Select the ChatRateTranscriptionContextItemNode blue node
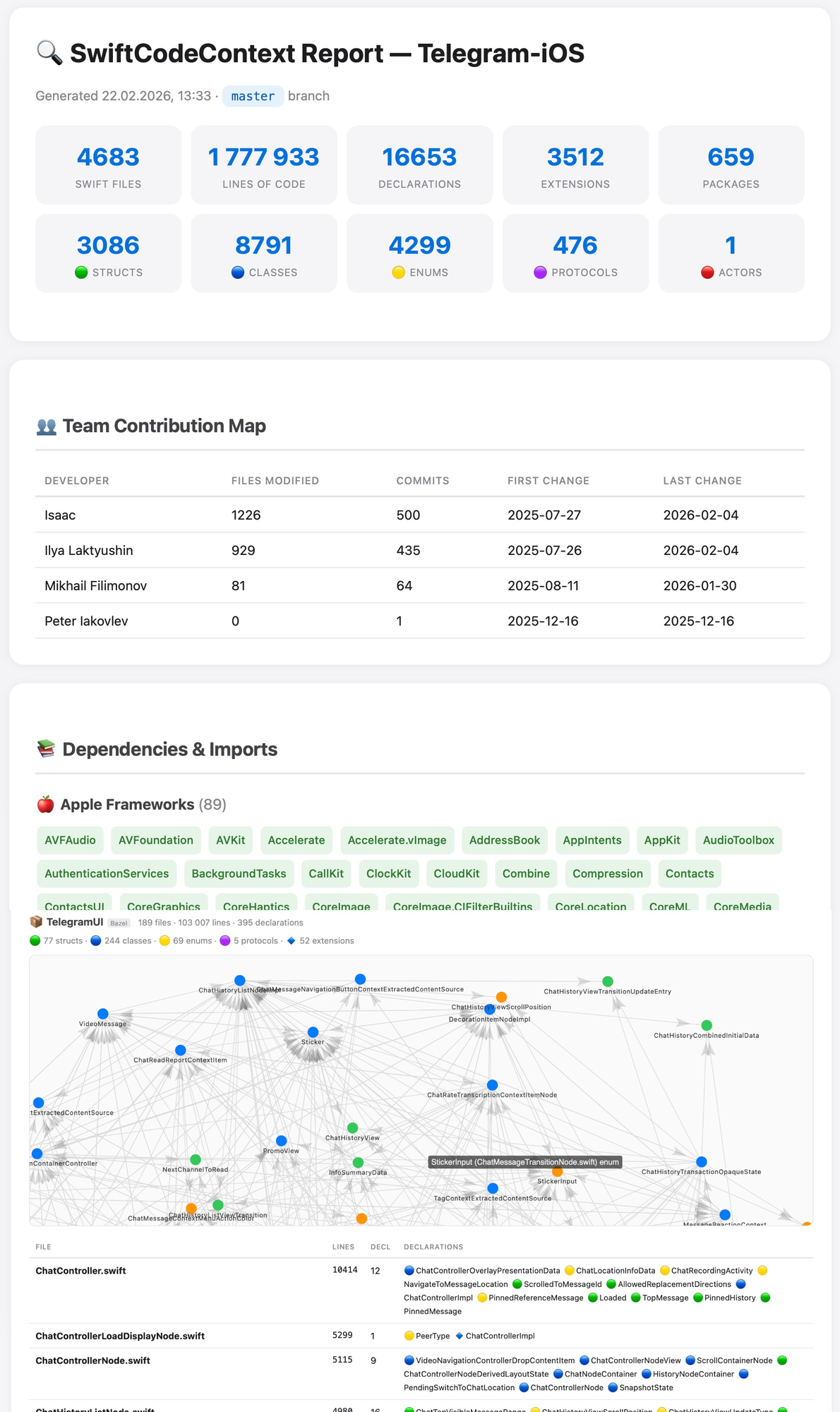840x1412 pixels. (493, 1085)
